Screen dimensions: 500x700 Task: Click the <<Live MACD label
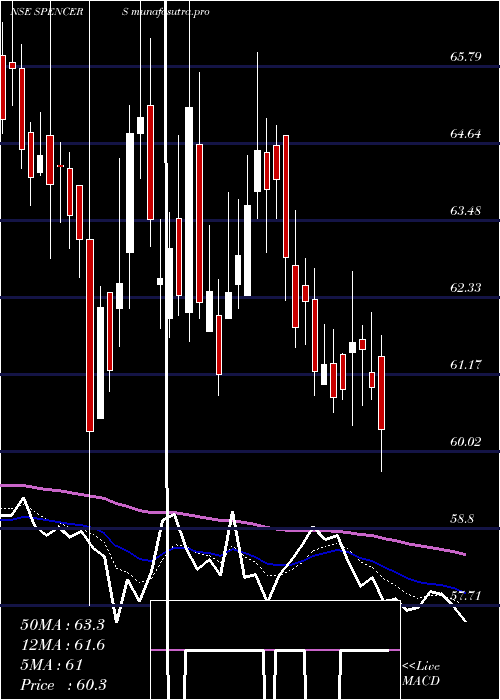click(x=421, y=674)
